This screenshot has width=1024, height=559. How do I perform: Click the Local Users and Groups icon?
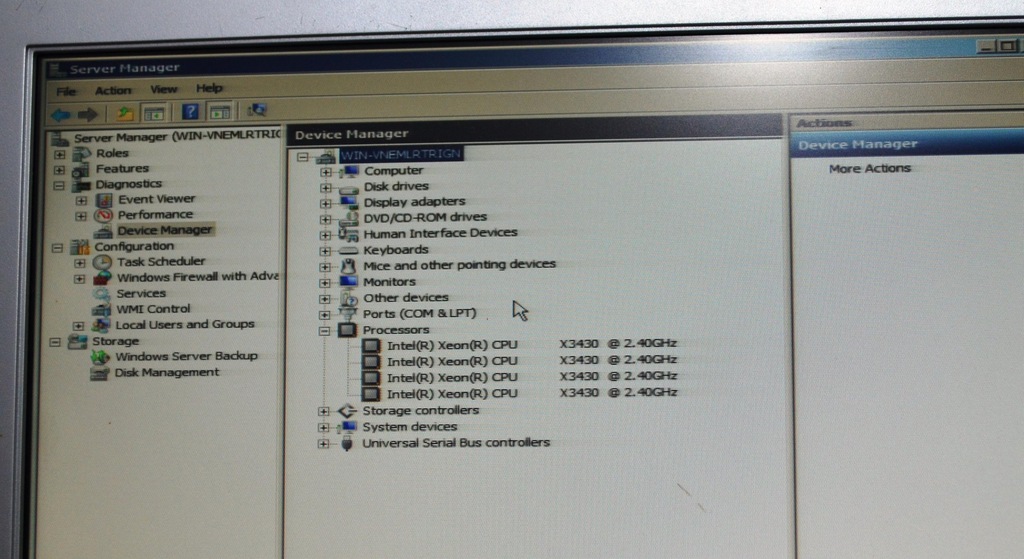click(x=101, y=325)
